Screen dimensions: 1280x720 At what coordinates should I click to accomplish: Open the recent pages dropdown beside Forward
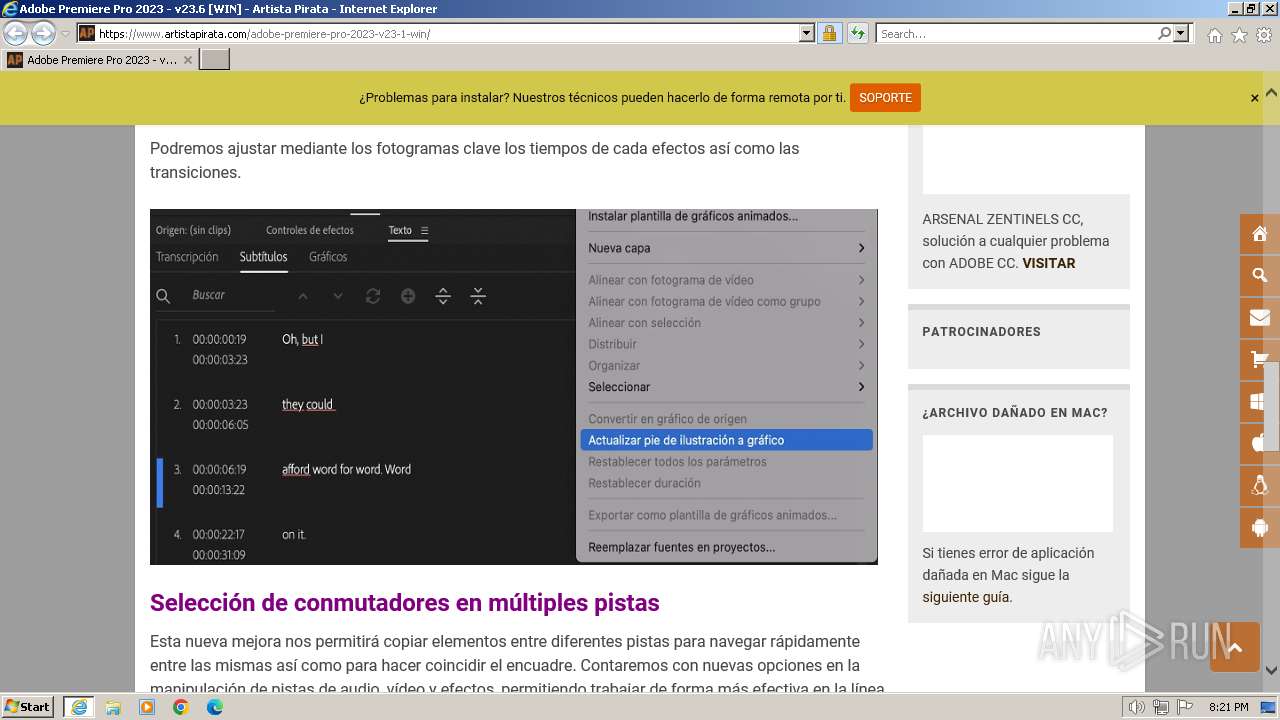65,34
